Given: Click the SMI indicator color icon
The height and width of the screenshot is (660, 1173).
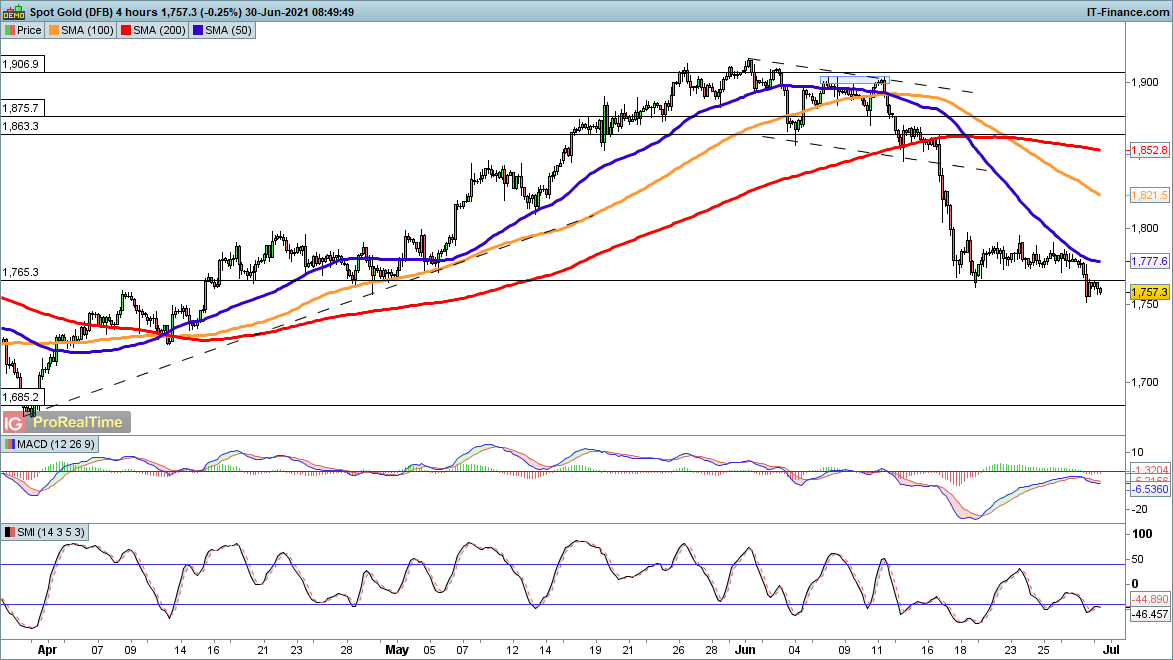Looking at the screenshot, I should pos(10,531).
